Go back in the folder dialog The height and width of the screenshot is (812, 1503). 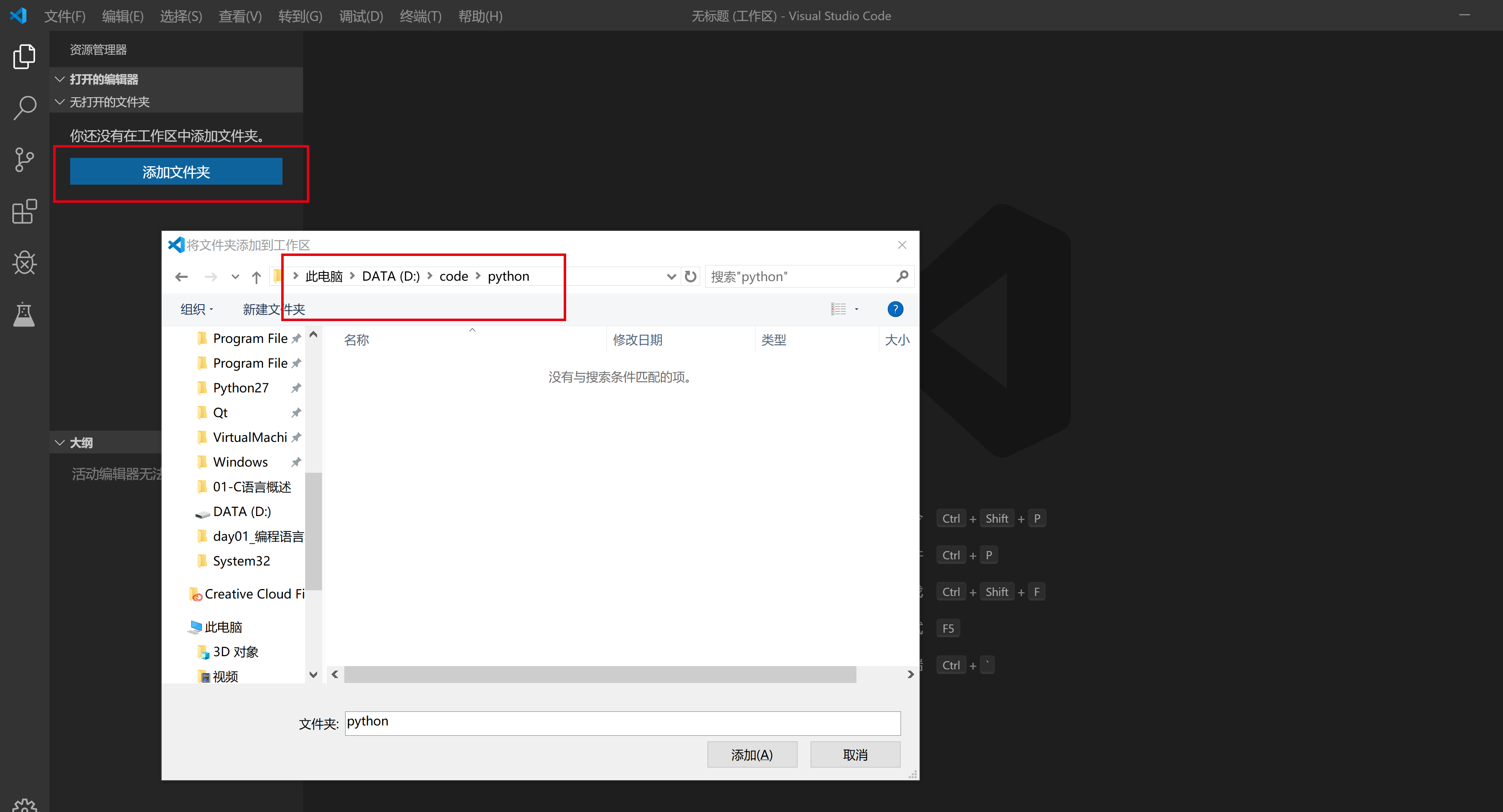[181, 277]
